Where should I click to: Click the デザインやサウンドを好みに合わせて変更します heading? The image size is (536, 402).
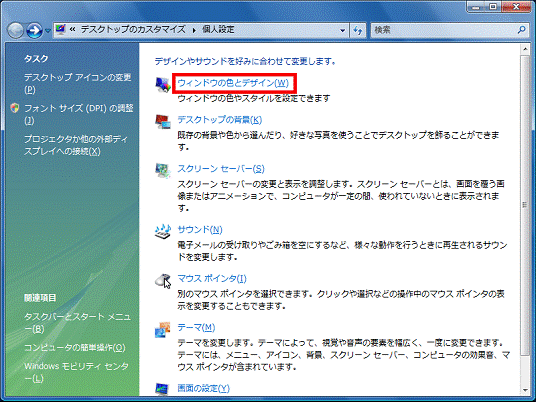(x=245, y=62)
